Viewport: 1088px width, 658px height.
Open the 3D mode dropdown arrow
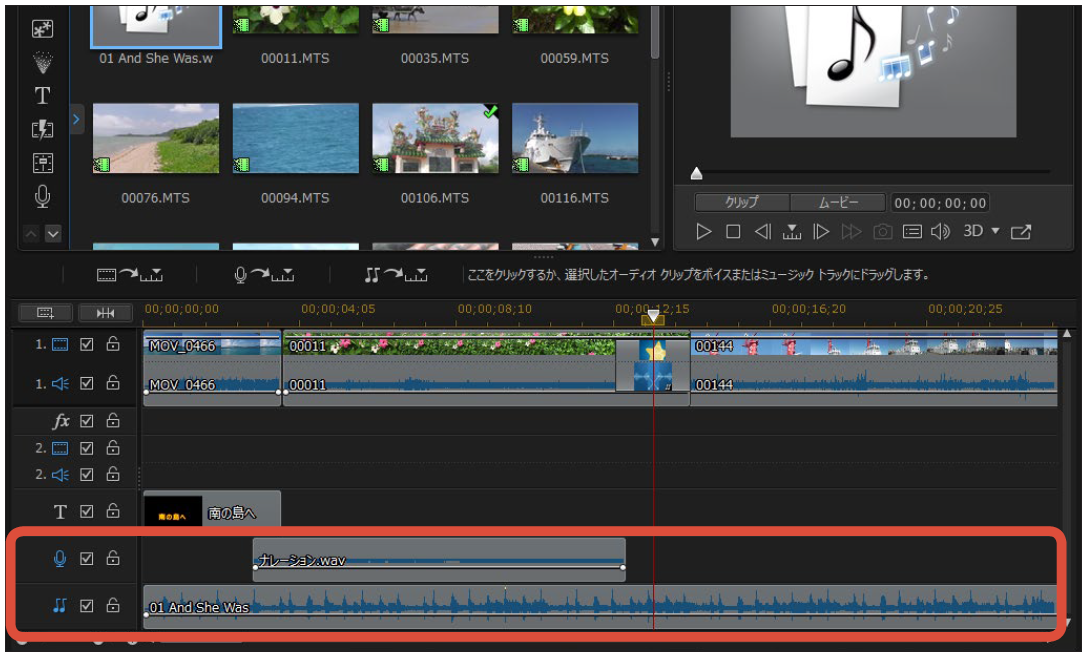(995, 231)
